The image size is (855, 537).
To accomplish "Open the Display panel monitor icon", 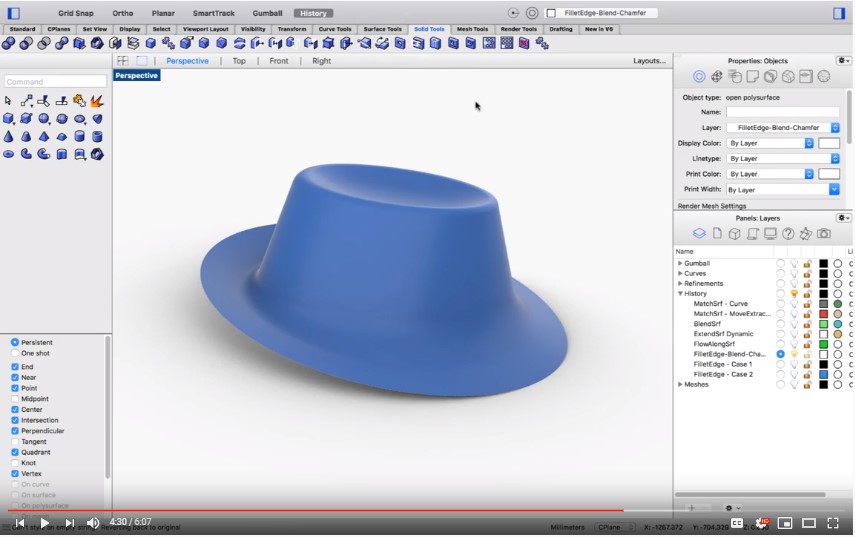I will [770, 233].
